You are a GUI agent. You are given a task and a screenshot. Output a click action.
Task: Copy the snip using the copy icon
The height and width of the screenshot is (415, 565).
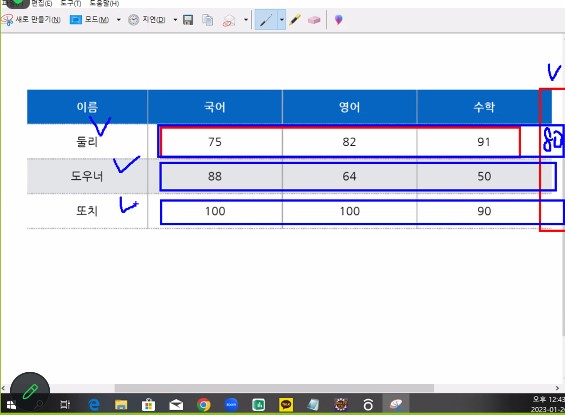click(208, 20)
